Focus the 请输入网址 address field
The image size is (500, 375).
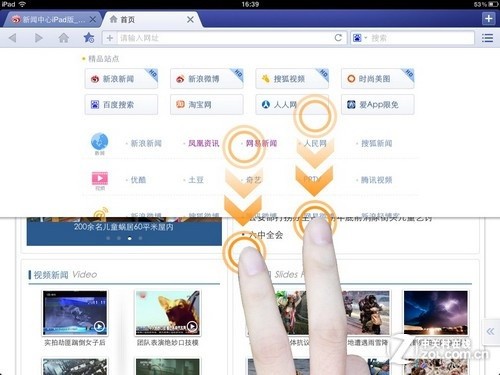tap(225, 38)
